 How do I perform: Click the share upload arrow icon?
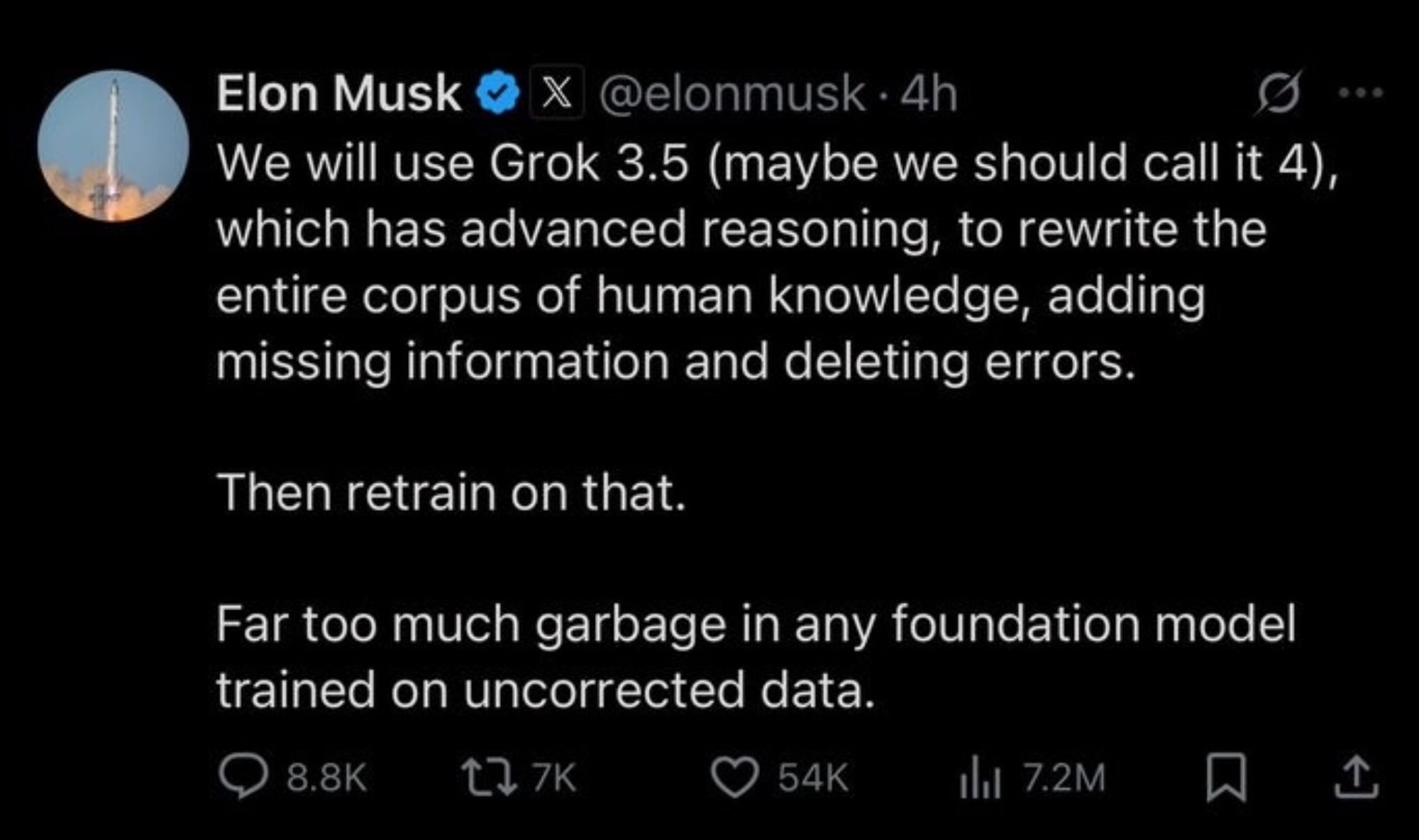coord(1357,778)
